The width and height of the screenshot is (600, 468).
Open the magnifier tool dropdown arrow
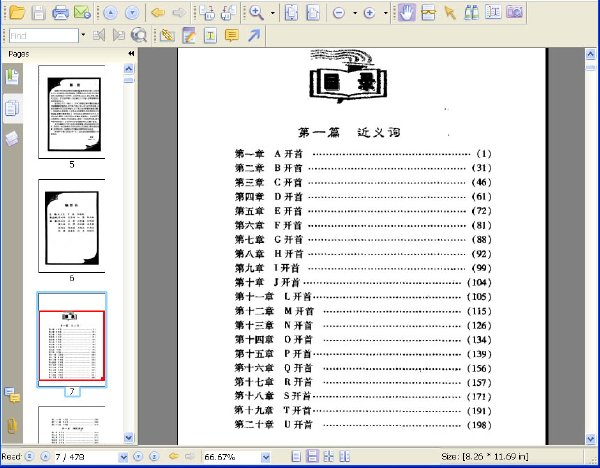pyautogui.click(x=272, y=13)
